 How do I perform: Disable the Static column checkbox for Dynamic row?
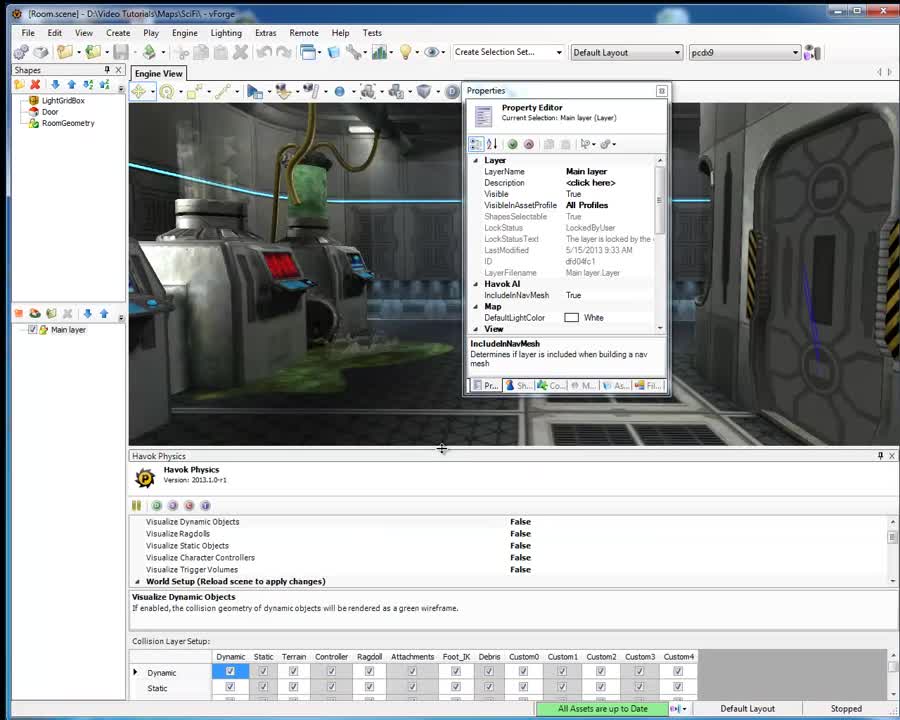262,672
